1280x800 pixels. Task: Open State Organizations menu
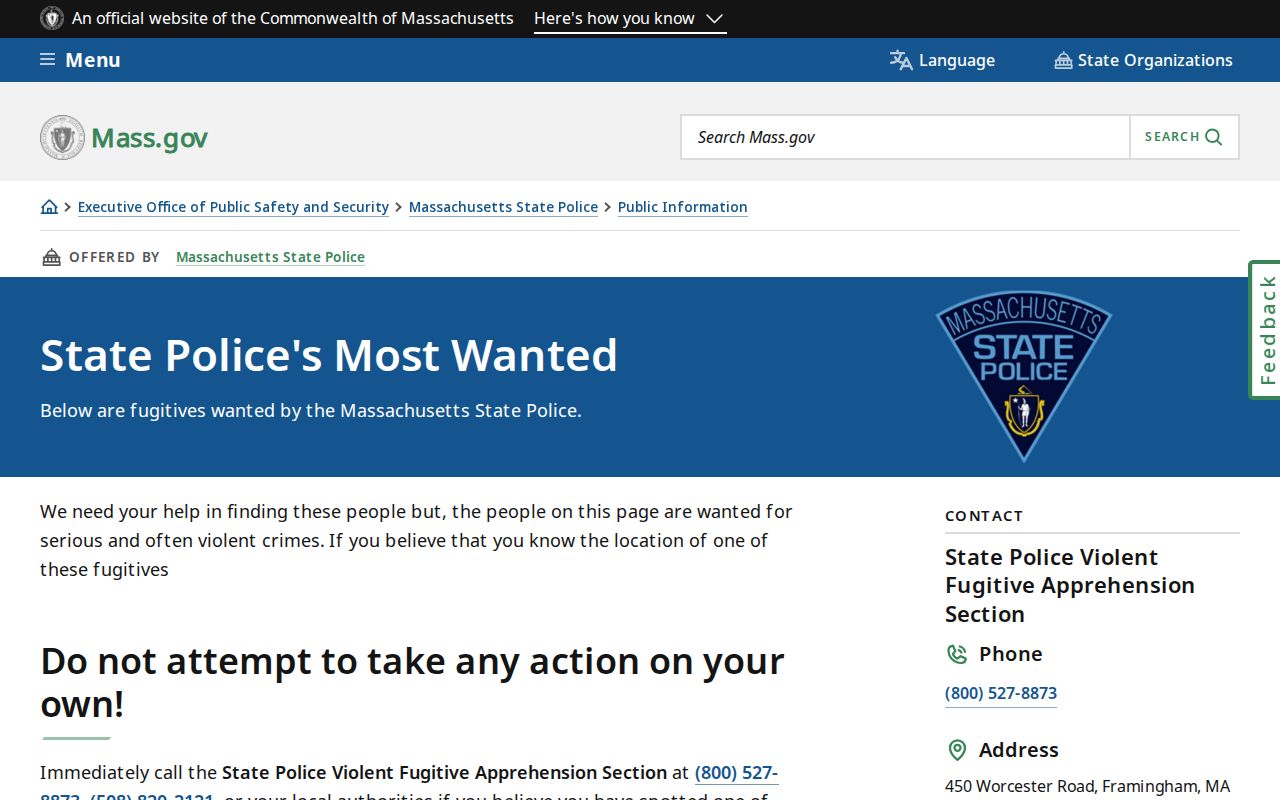click(1143, 60)
